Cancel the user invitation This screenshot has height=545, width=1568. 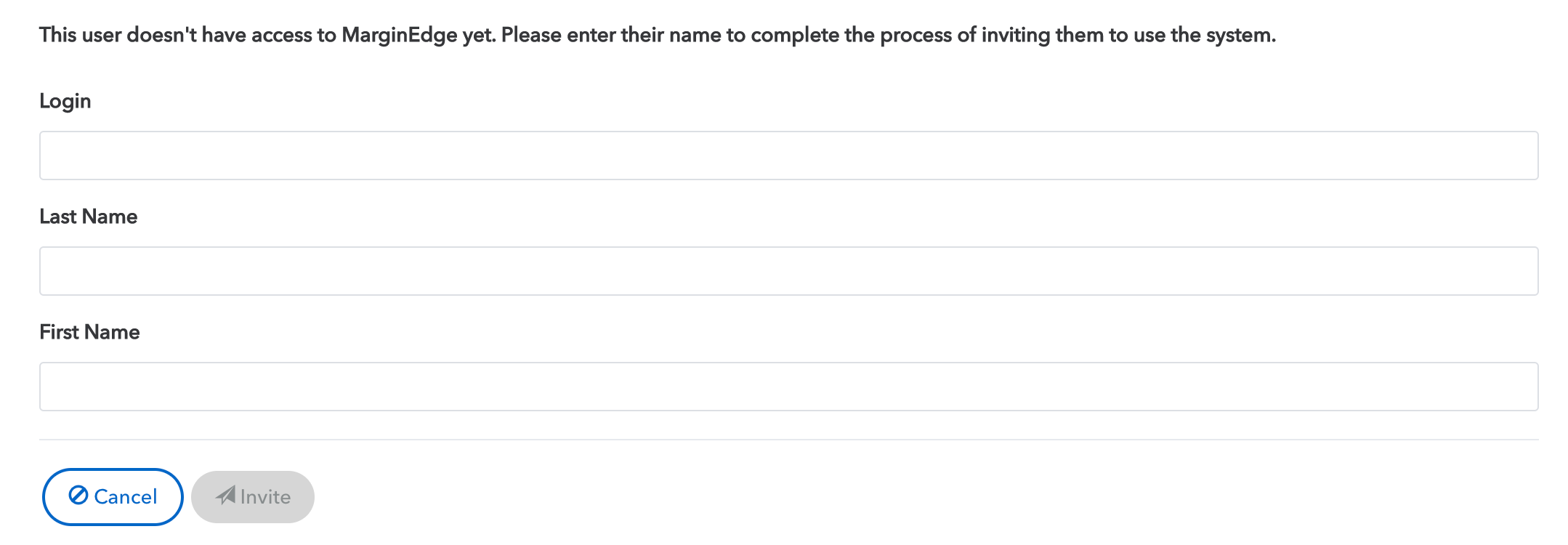coord(113,497)
